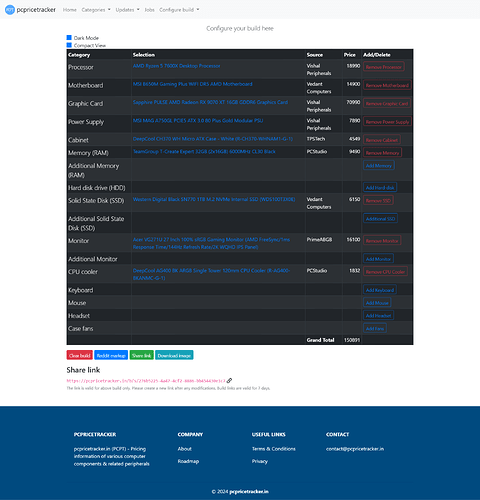The image size is (480, 500).
Task: Open the About link in the footer
Action: point(184,449)
